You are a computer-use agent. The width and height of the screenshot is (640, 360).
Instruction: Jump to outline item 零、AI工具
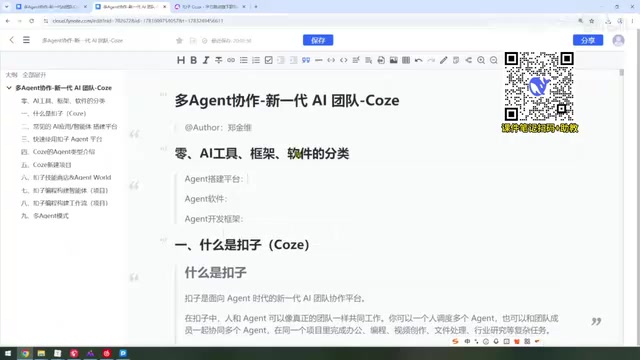click(x=63, y=101)
